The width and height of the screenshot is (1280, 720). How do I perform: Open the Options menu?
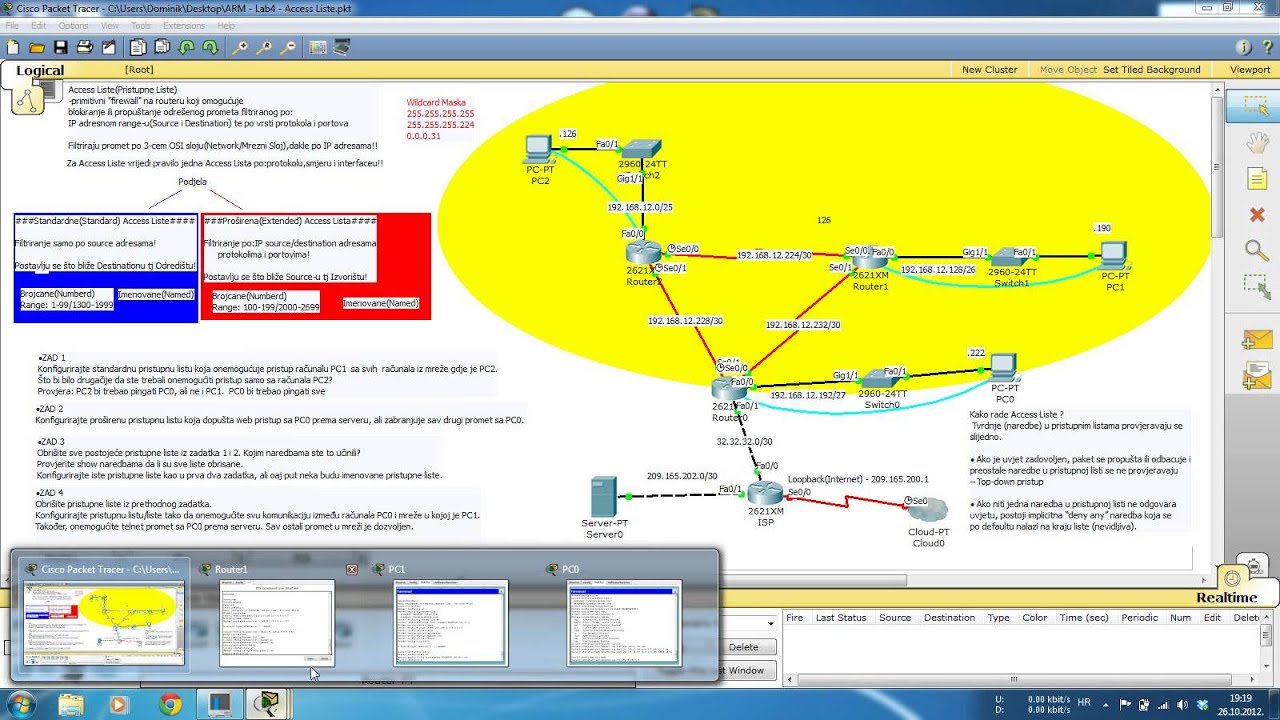[73, 25]
